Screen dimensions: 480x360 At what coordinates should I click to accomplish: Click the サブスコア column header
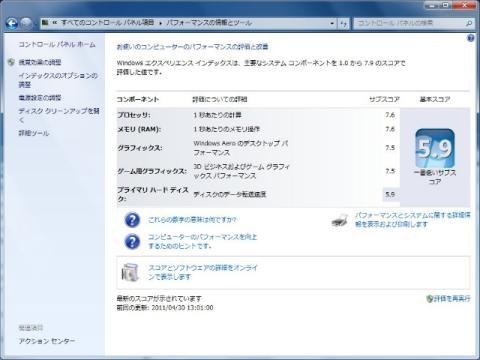pyautogui.click(x=384, y=99)
